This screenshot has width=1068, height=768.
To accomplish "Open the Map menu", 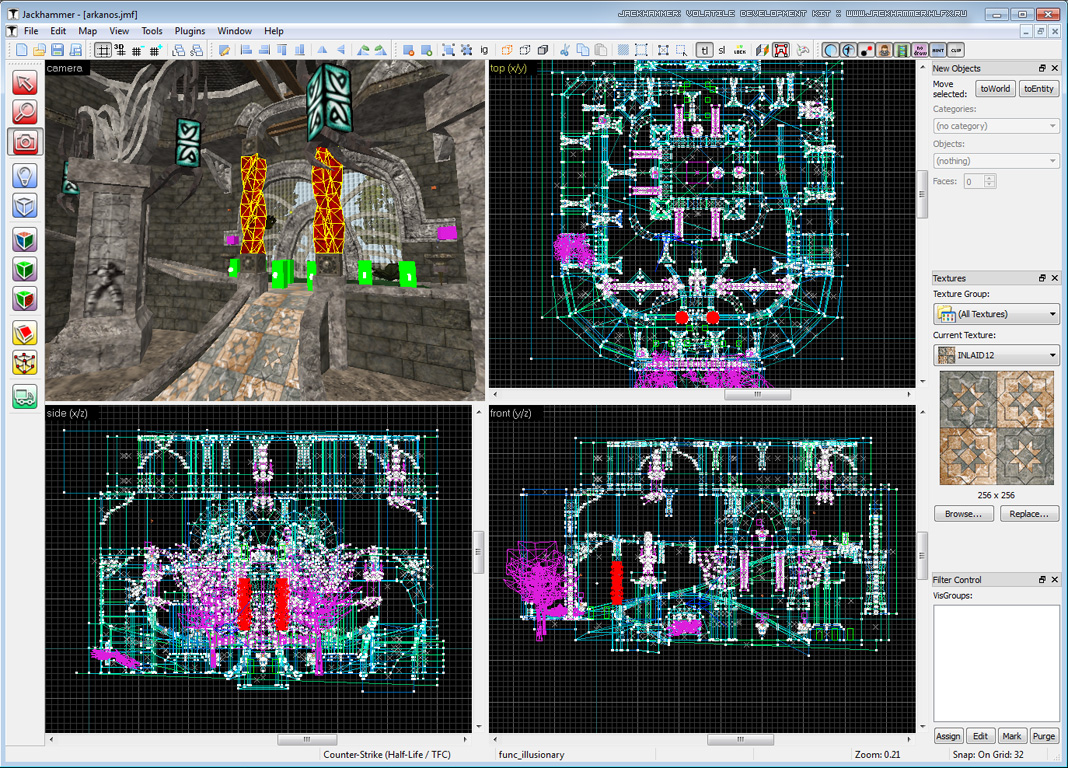I will click(x=87, y=31).
